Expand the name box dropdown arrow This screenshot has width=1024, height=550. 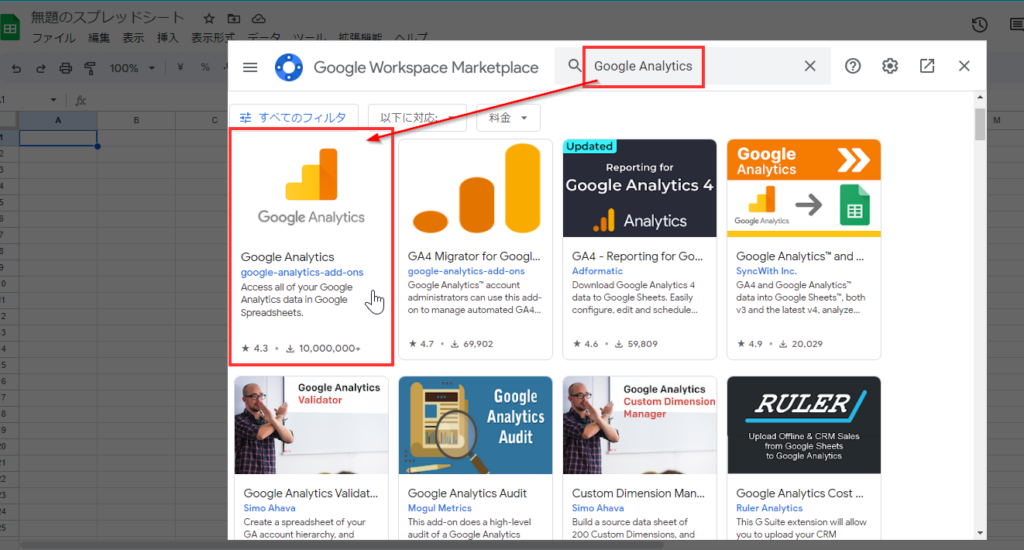pyautogui.click(x=54, y=100)
